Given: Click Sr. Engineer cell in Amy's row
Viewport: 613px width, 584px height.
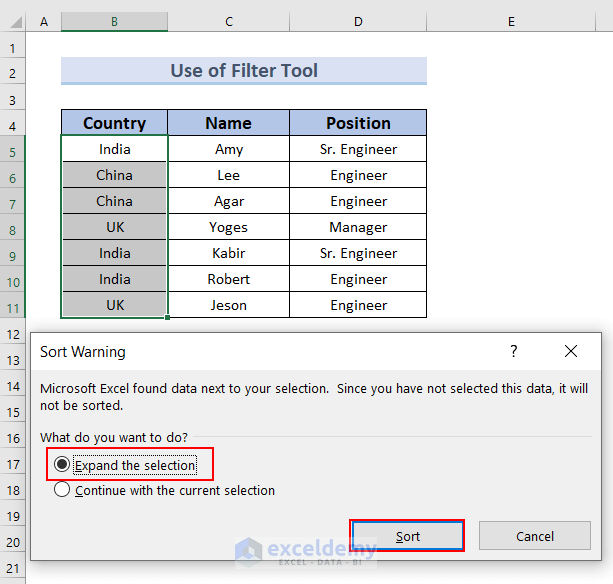Looking at the screenshot, I should (358, 149).
